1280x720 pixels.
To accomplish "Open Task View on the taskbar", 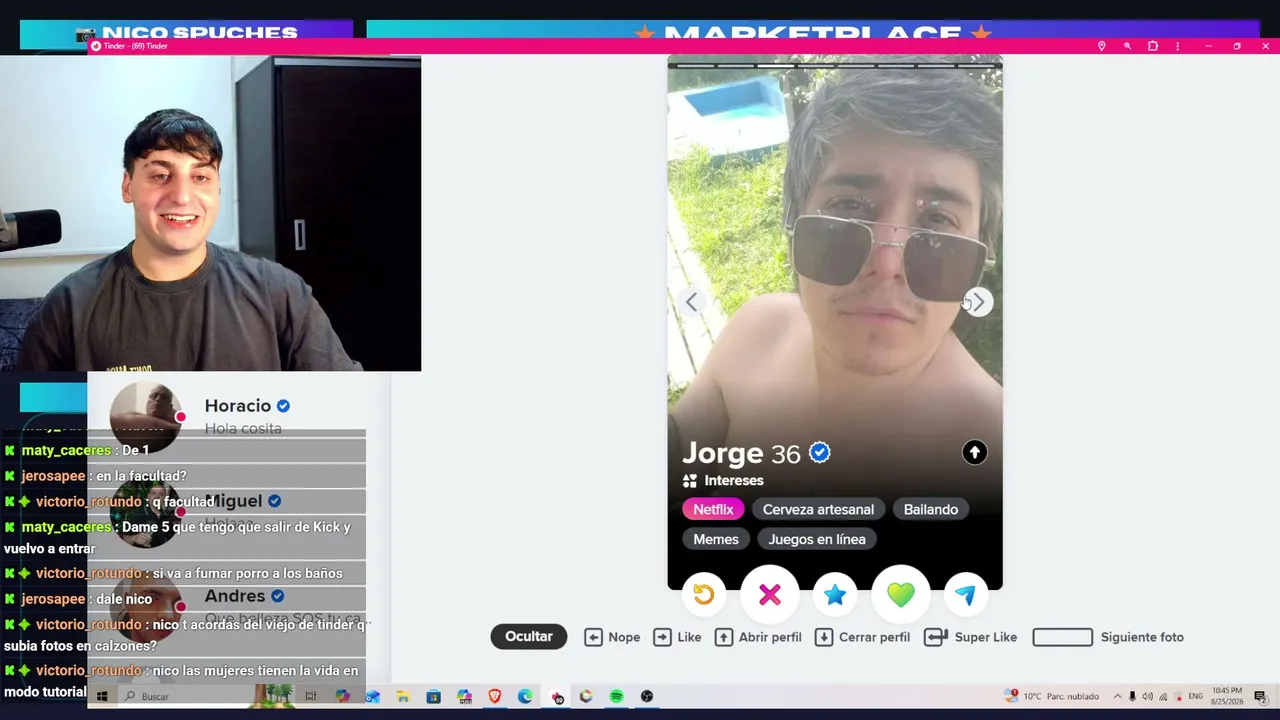I will click(x=311, y=696).
